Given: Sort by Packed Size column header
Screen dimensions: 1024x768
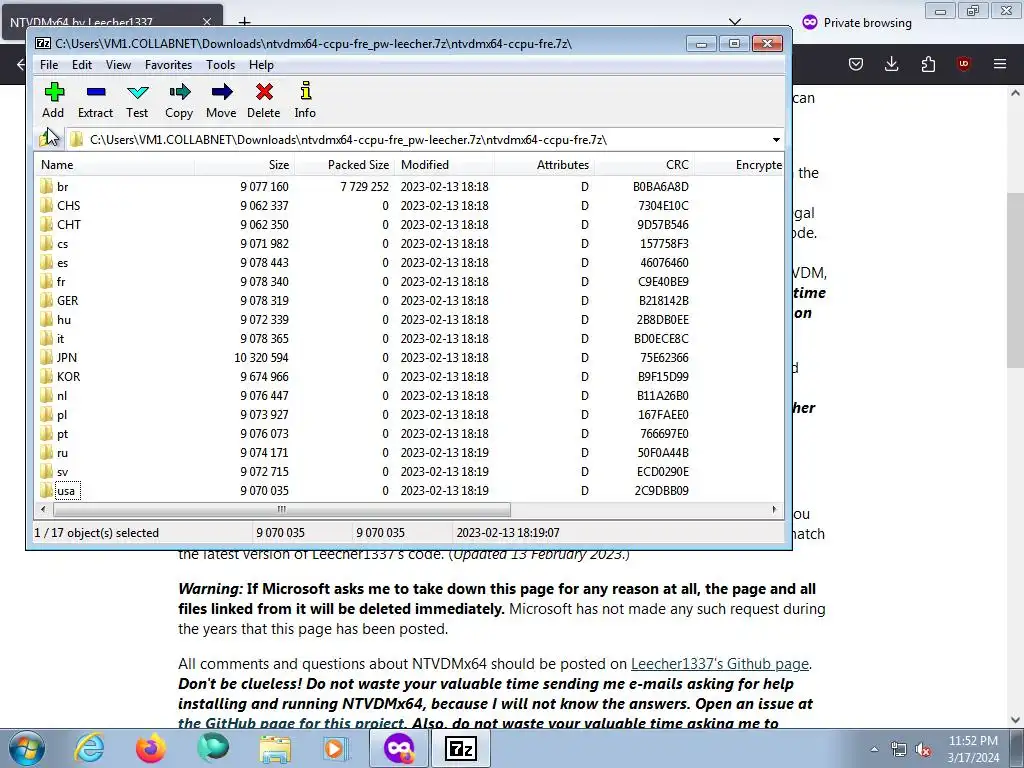Looking at the screenshot, I should click(344, 165).
